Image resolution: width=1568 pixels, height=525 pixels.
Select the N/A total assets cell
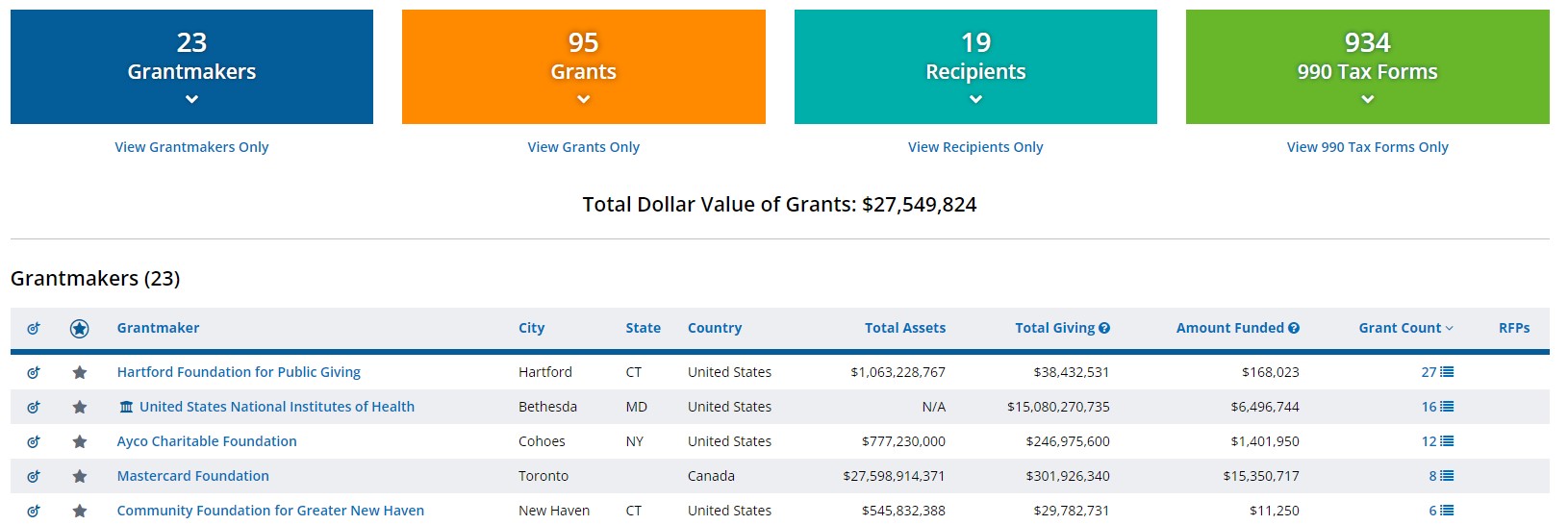pyautogui.click(x=933, y=407)
